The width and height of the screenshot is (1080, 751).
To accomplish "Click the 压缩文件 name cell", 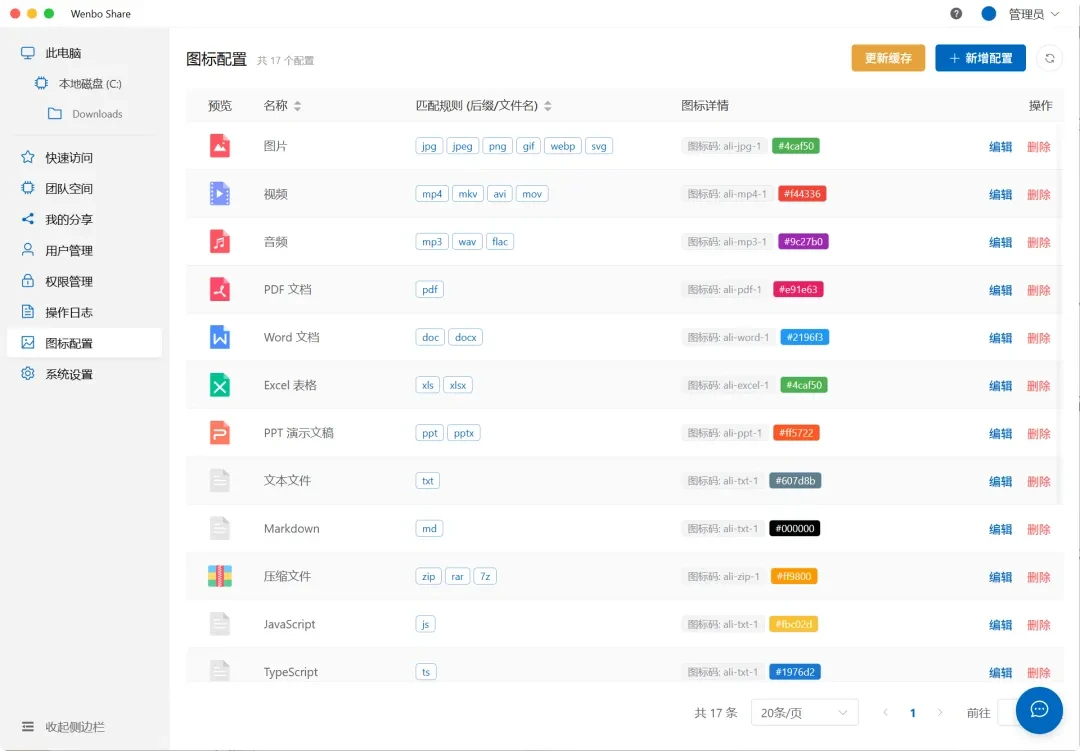I will coord(287,577).
